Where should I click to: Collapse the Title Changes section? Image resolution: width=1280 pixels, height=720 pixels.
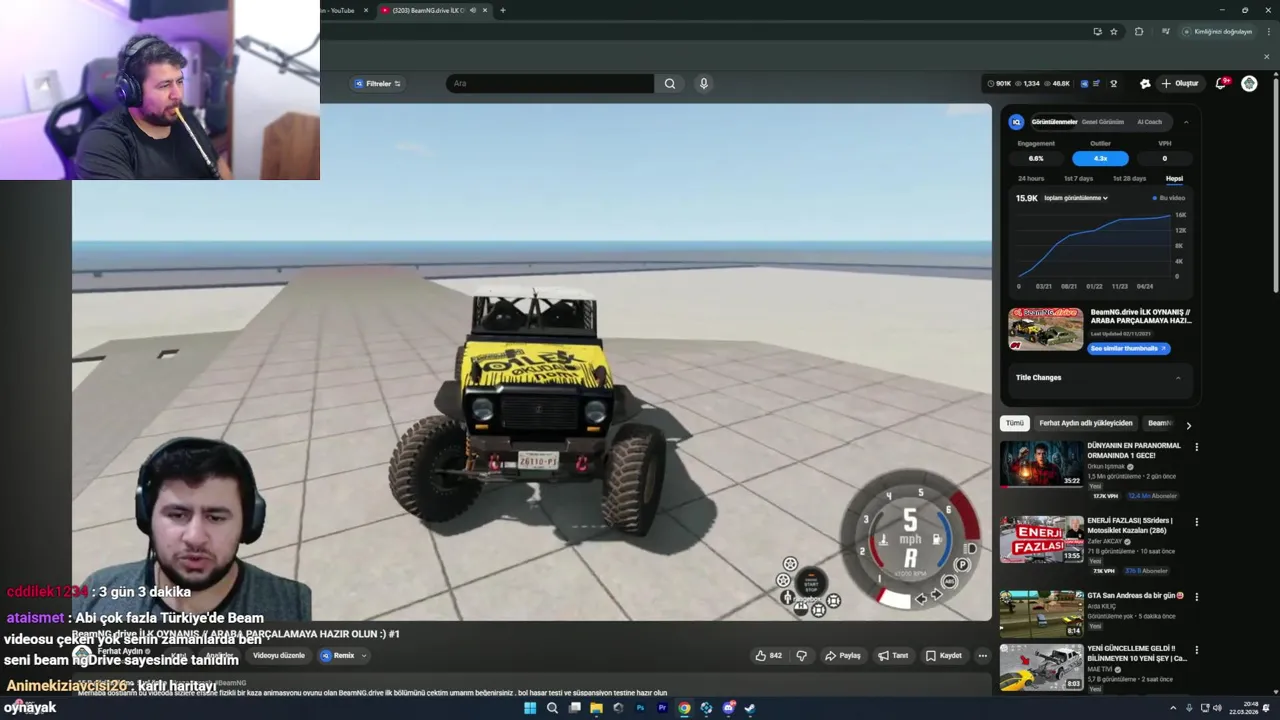pyautogui.click(x=1178, y=378)
